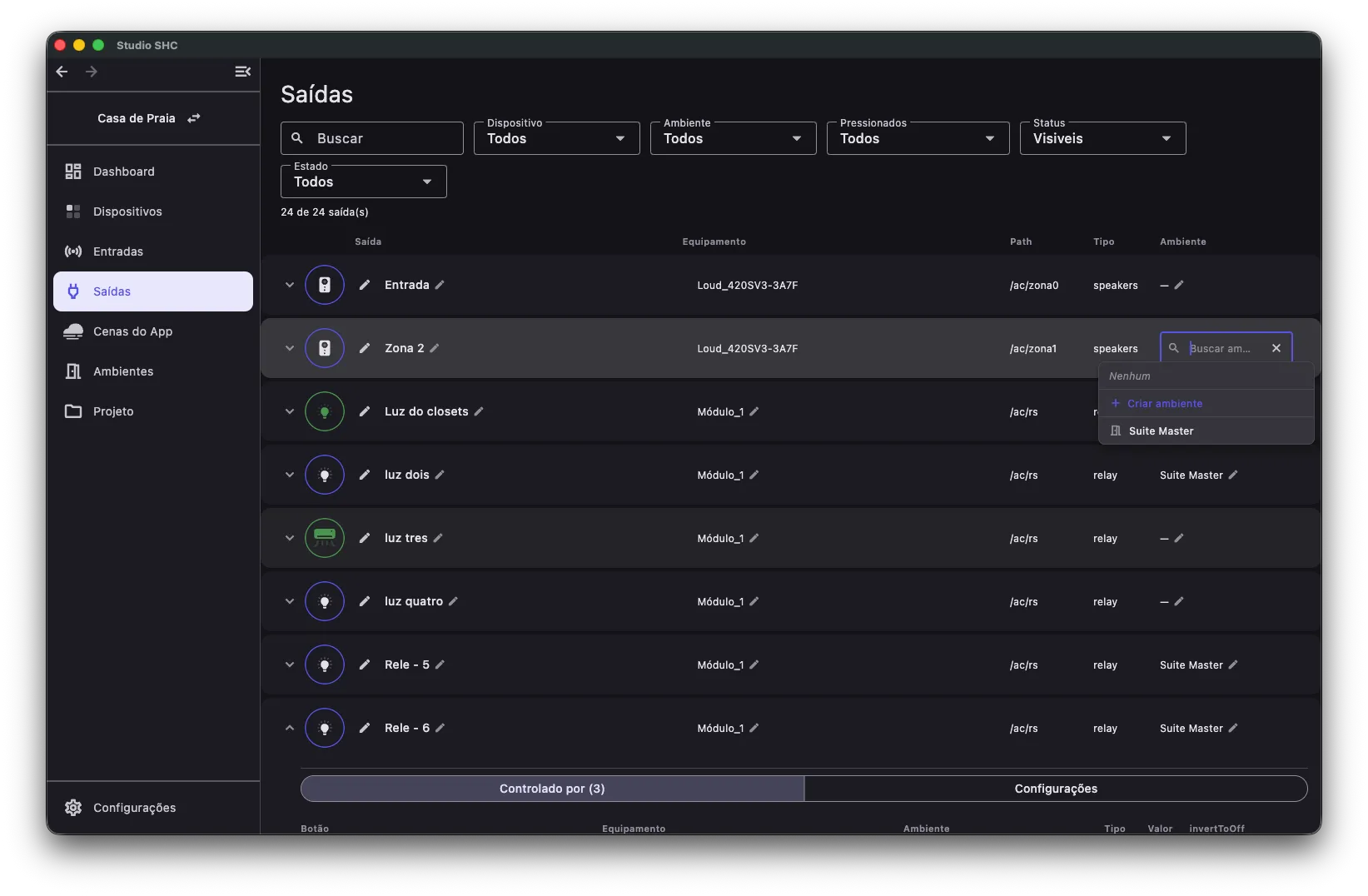Image resolution: width=1368 pixels, height=896 pixels.
Task: Open Entradas in the sidebar
Action: (x=153, y=251)
